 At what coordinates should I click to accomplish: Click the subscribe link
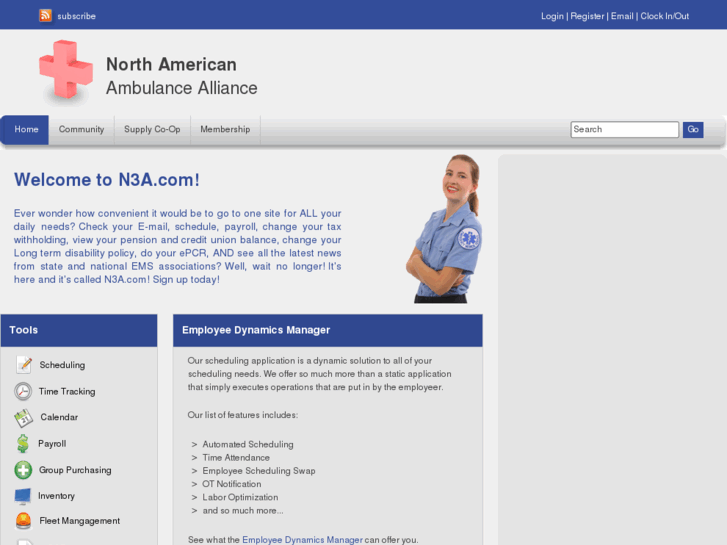(x=77, y=16)
